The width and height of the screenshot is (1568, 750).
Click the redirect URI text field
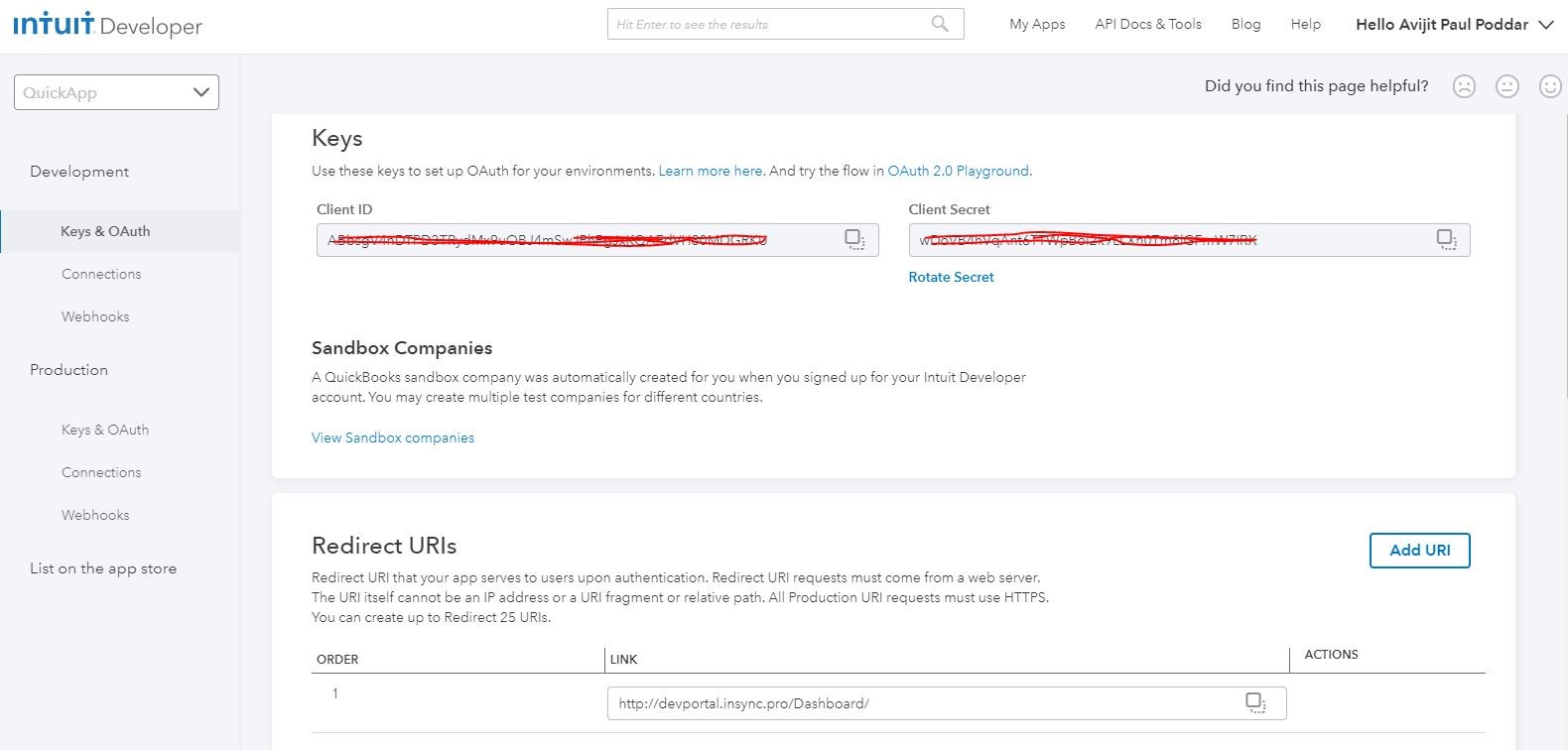[x=947, y=703]
